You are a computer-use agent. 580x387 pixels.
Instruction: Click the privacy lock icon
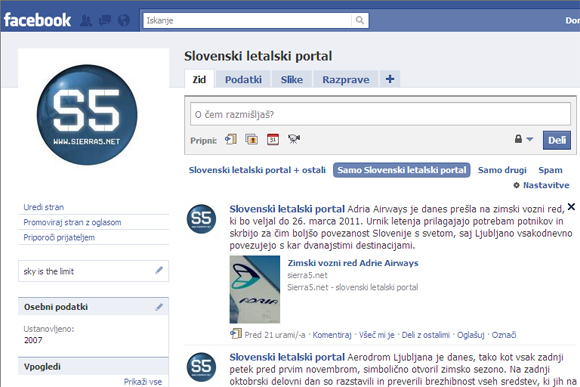pyautogui.click(x=519, y=139)
